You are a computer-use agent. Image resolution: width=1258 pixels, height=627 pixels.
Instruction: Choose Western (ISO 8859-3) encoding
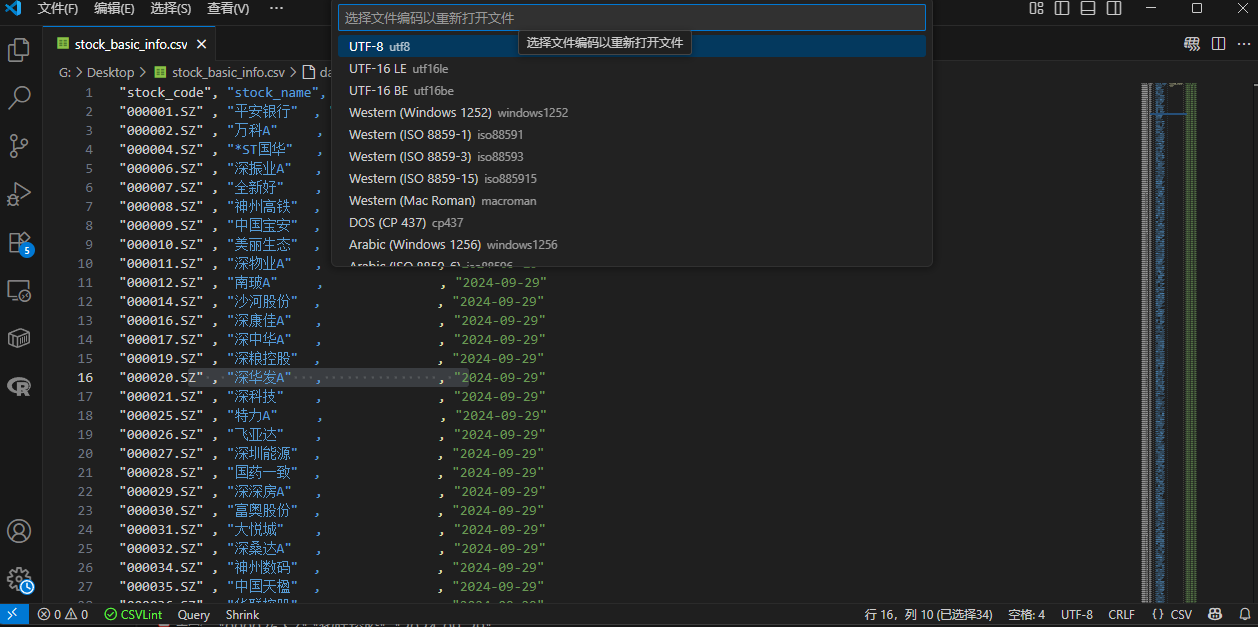[632, 156]
